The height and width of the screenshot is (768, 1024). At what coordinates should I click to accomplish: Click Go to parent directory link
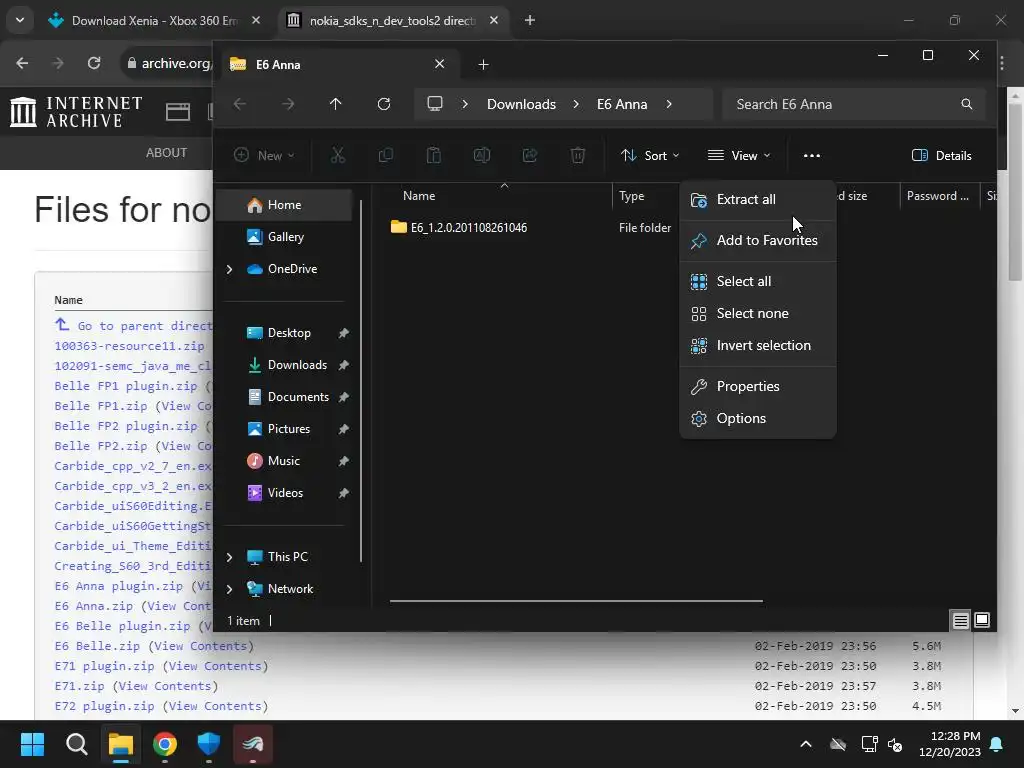[x=133, y=325]
